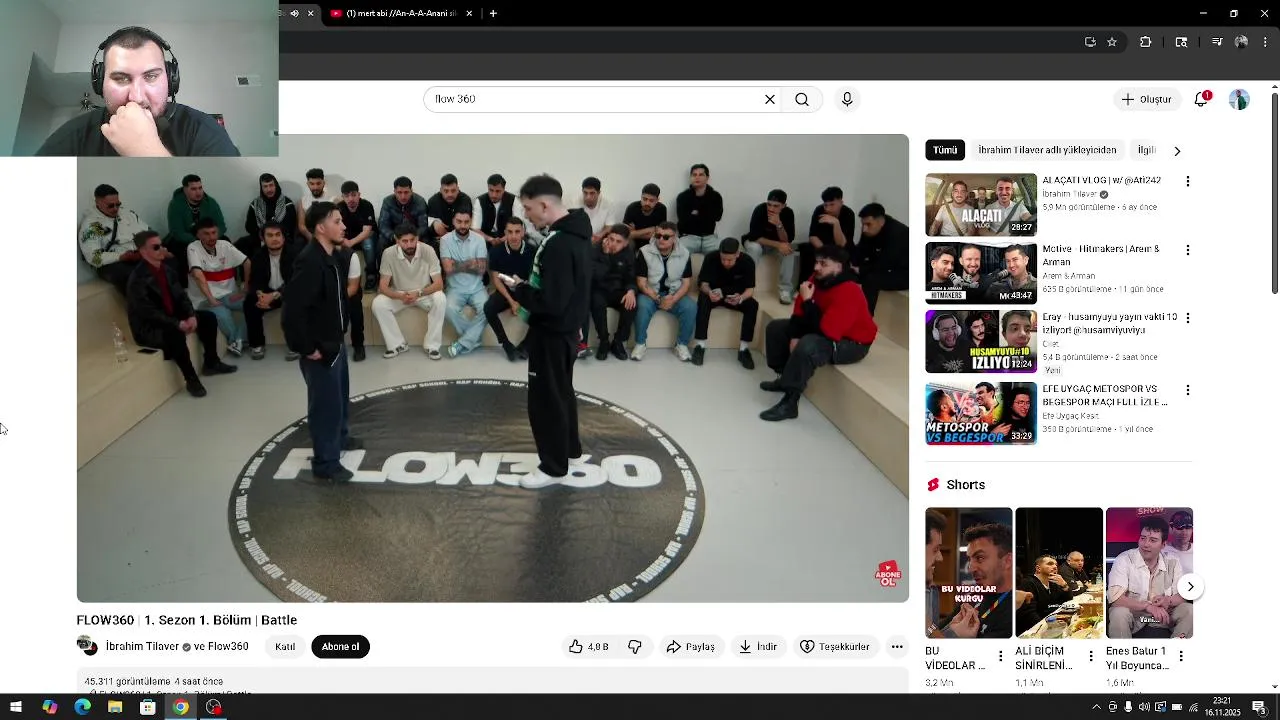
Task: Show hidden system tray icons
Action: point(1096,707)
